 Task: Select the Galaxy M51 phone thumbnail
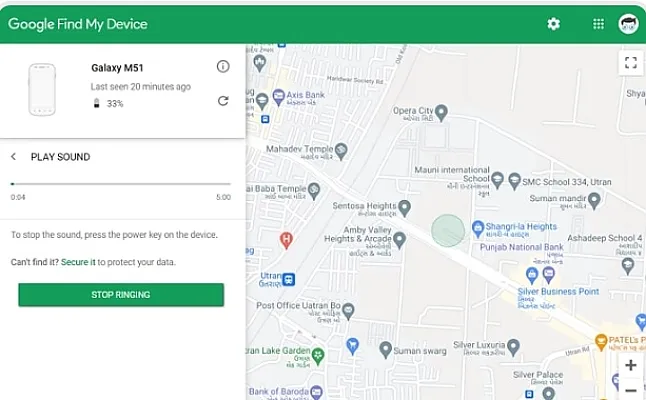coord(42,89)
